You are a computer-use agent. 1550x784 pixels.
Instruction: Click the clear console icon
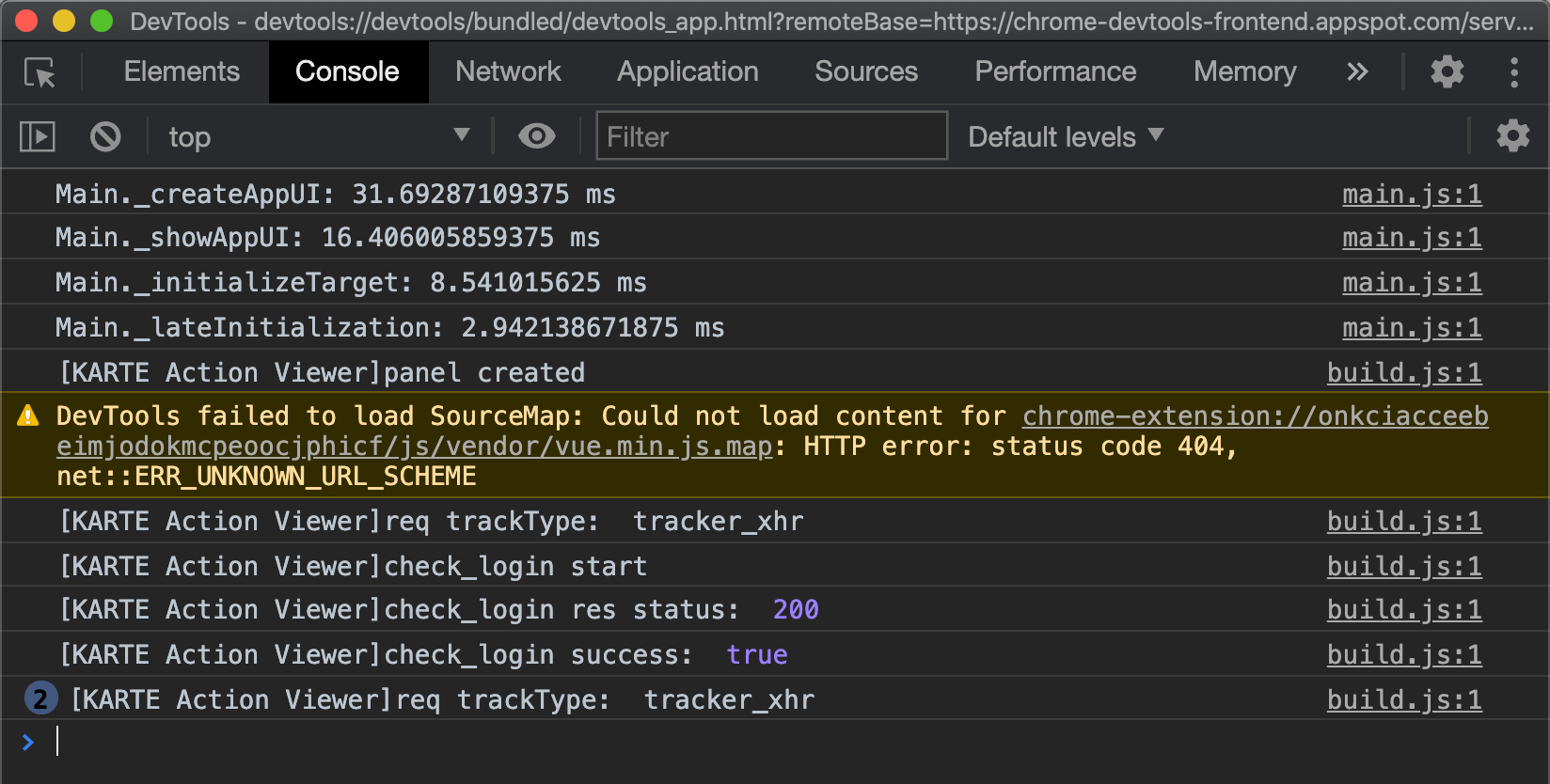pos(105,137)
